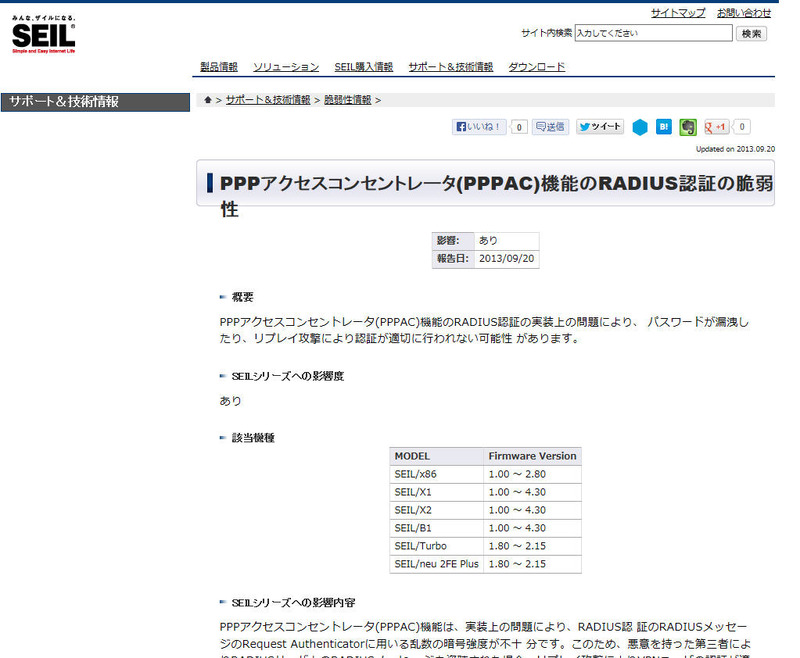Click the blue hexagon share icon
The width and height of the screenshot is (800, 658).
click(x=640, y=127)
